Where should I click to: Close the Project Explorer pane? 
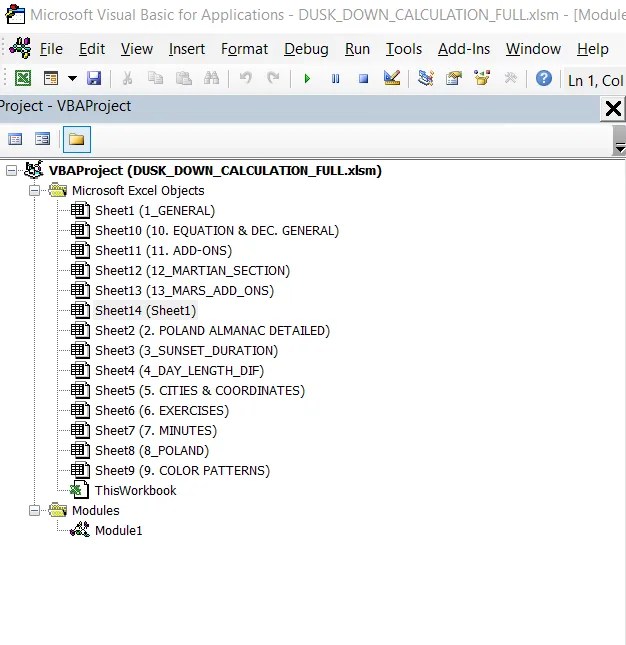pyautogui.click(x=613, y=109)
